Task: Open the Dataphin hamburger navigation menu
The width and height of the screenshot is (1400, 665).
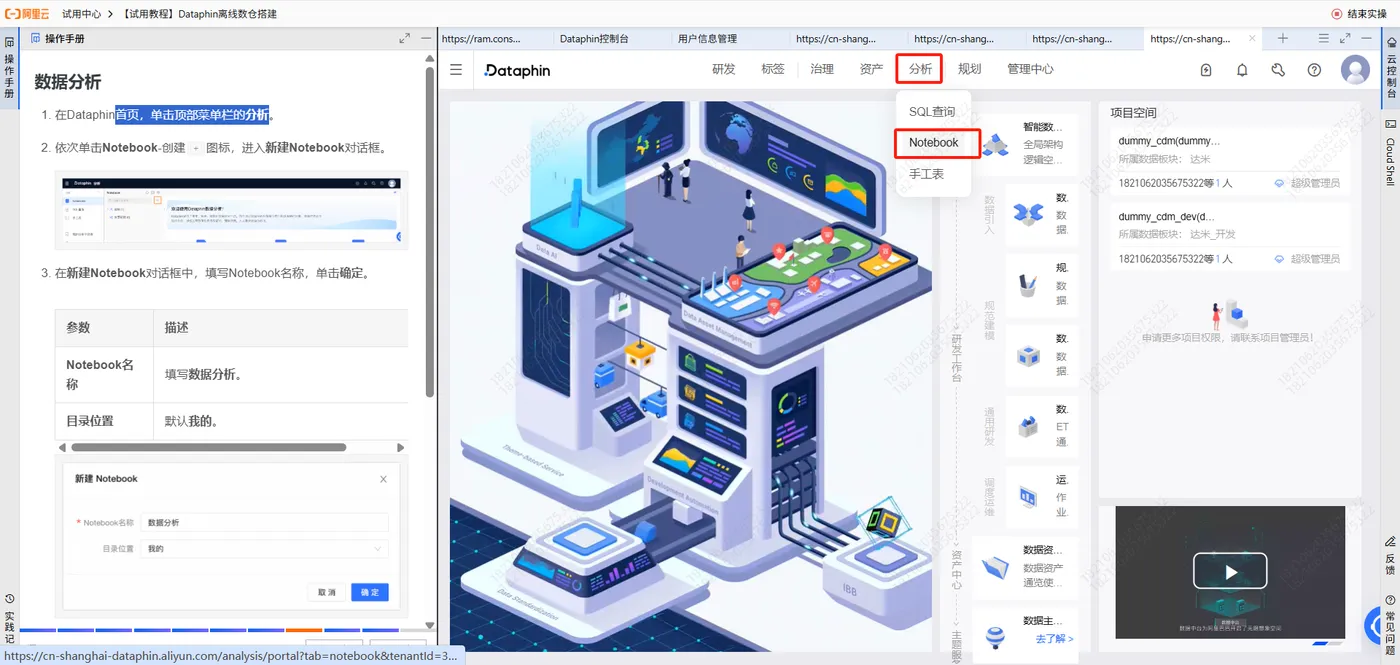Action: pyautogui.click(x=456, y=70)
